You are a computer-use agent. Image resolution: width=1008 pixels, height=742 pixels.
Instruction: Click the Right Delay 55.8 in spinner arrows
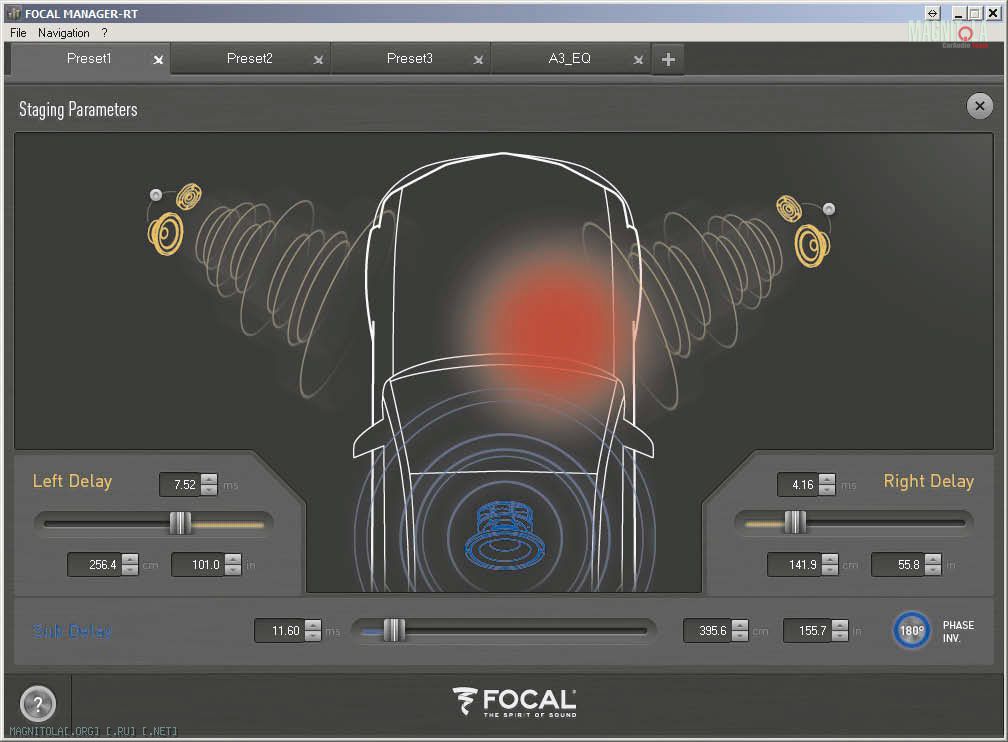(933, 565)
